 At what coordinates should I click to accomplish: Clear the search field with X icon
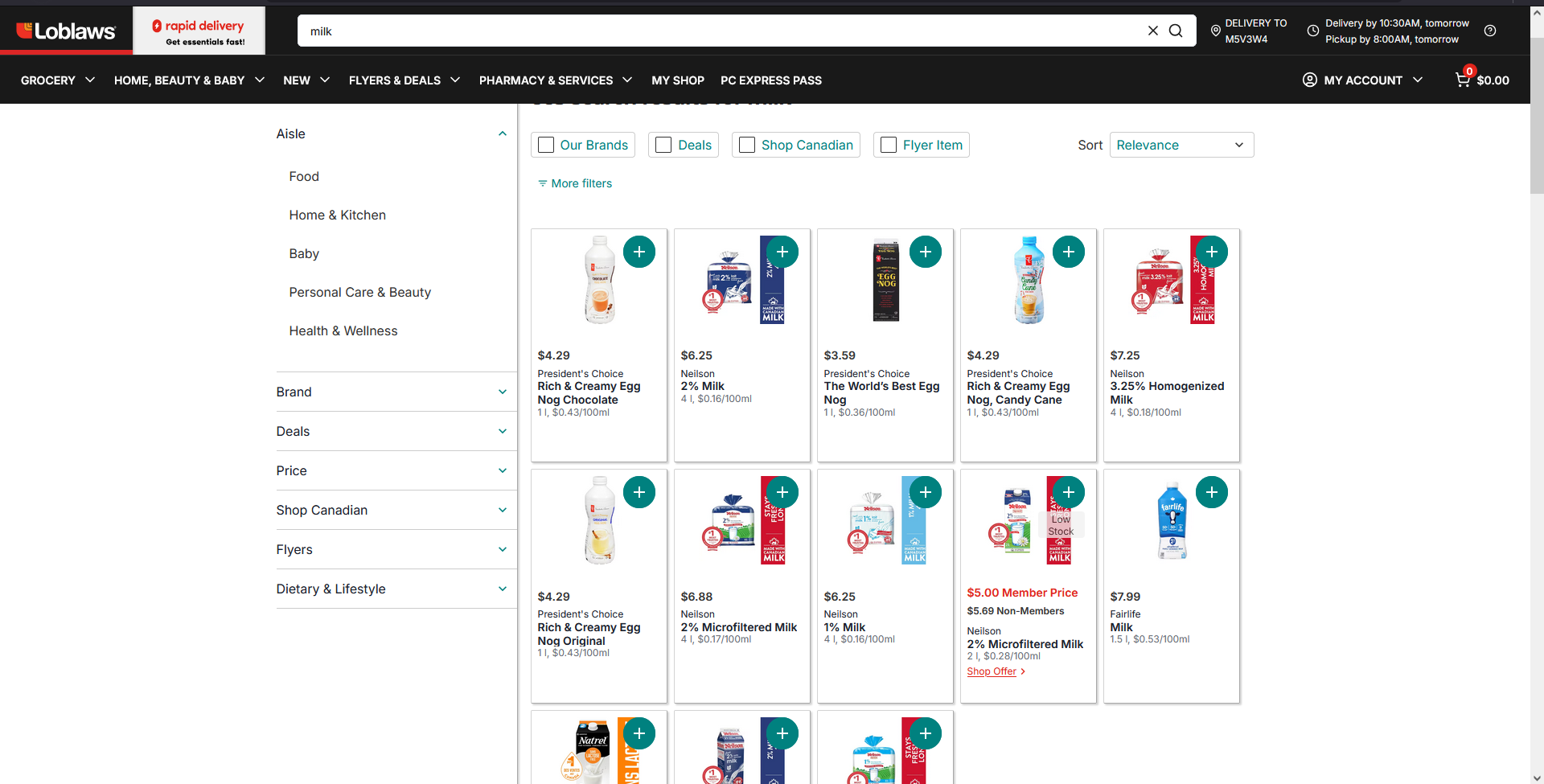coord(1152,31)
